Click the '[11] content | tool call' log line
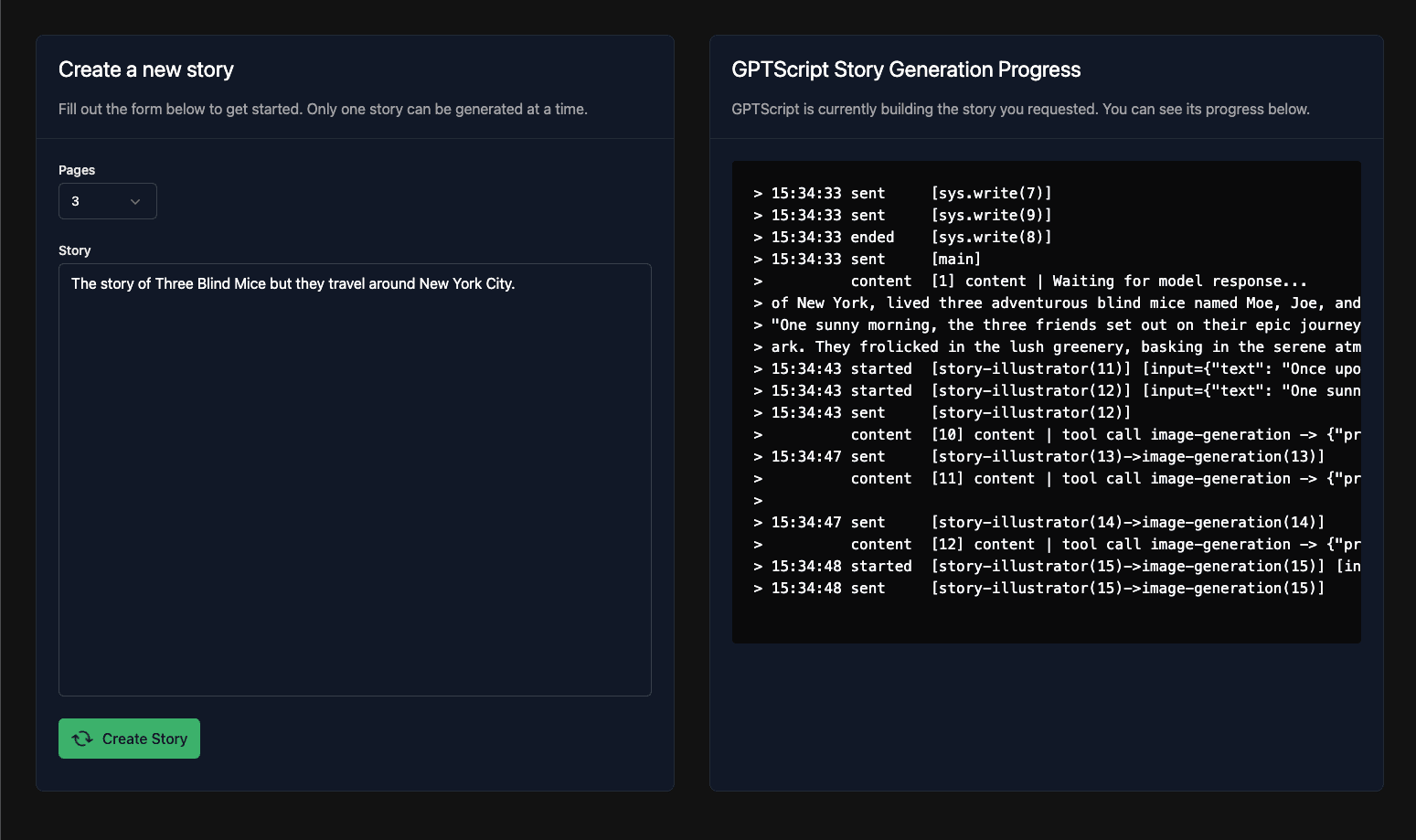 1057,478
